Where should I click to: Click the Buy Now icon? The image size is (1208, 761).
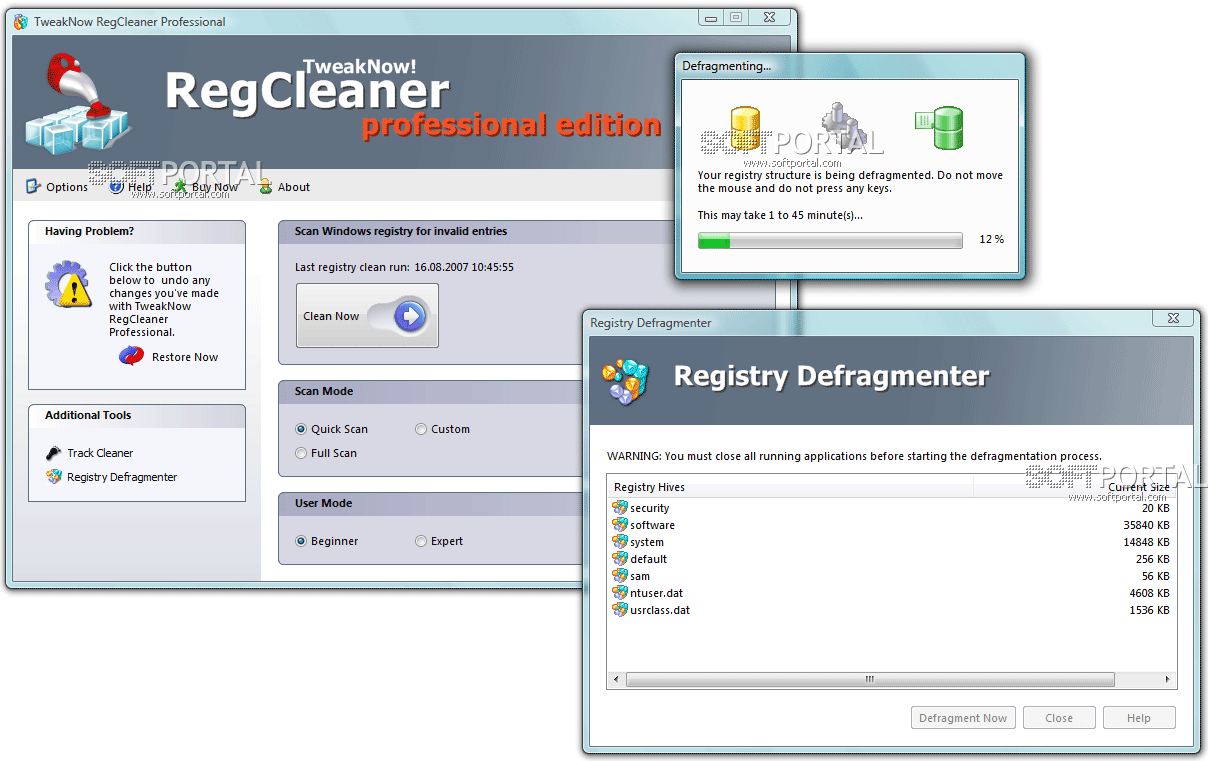coord(179,186)
